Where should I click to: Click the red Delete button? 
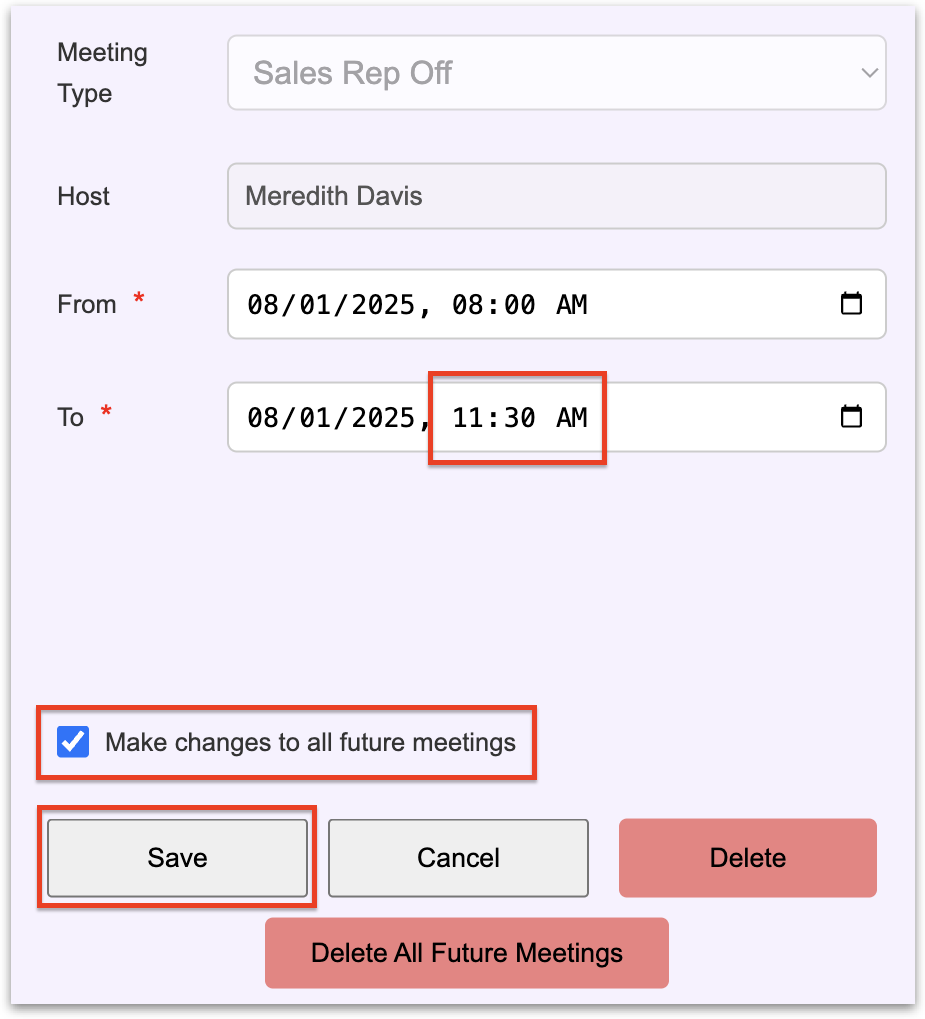click(x=747, y=858)
